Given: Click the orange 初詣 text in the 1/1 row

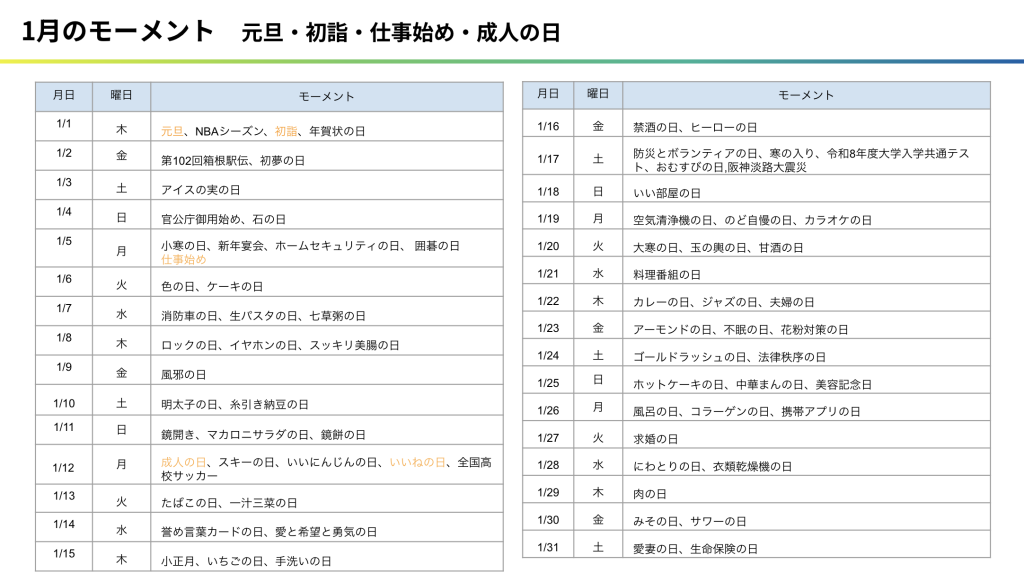Looking at the screenshot, I should [286, 131].
